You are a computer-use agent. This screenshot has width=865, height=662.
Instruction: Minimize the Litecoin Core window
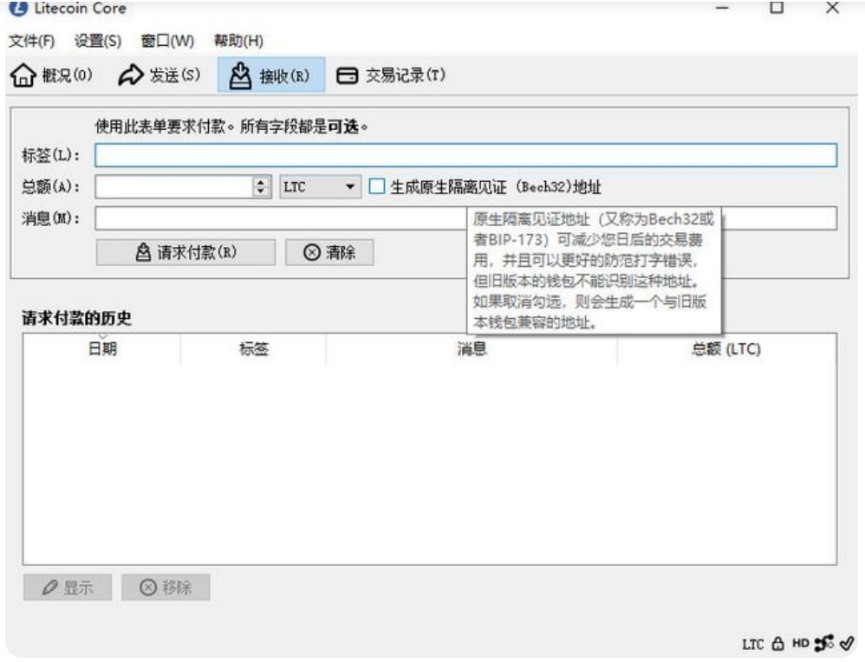pyautogui.click(x=722, y=8)
